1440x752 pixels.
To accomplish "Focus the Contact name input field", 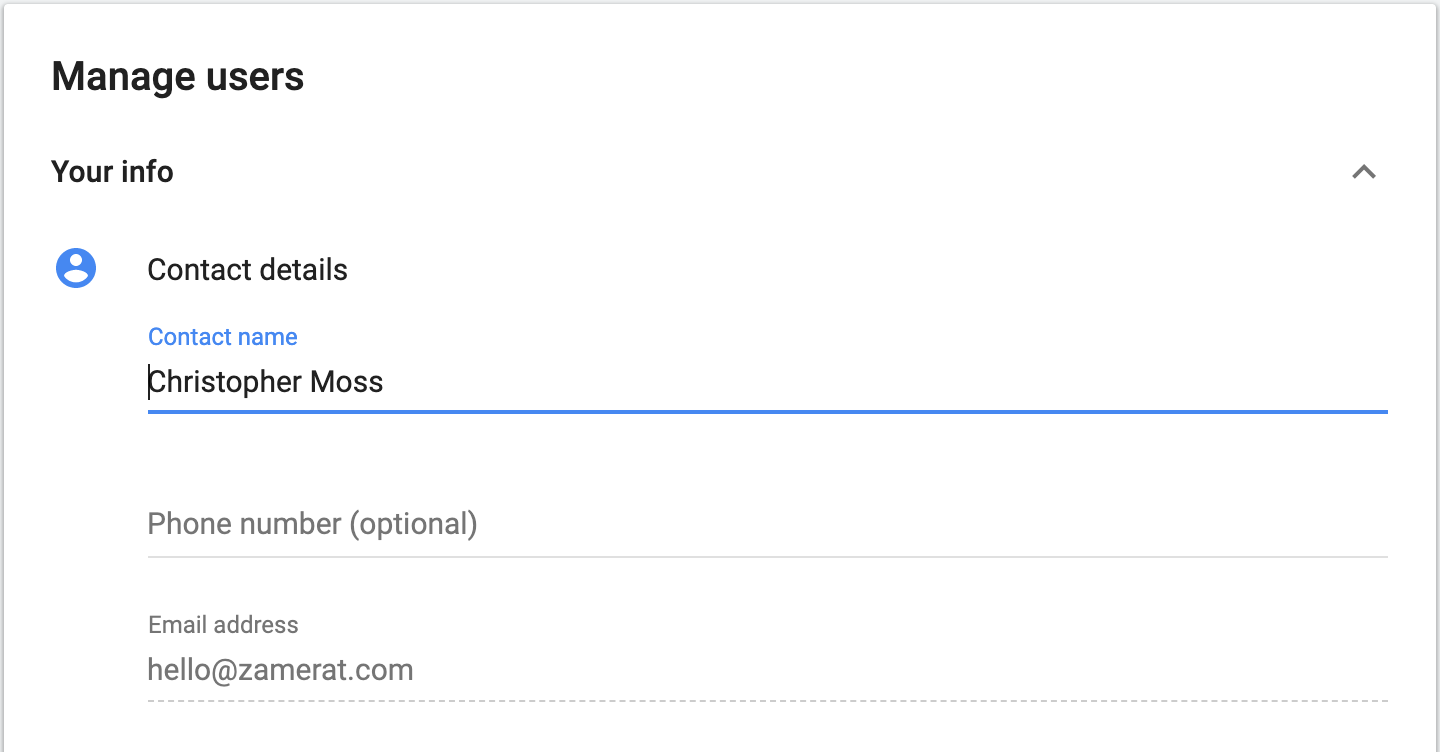I will click(766, 382).
